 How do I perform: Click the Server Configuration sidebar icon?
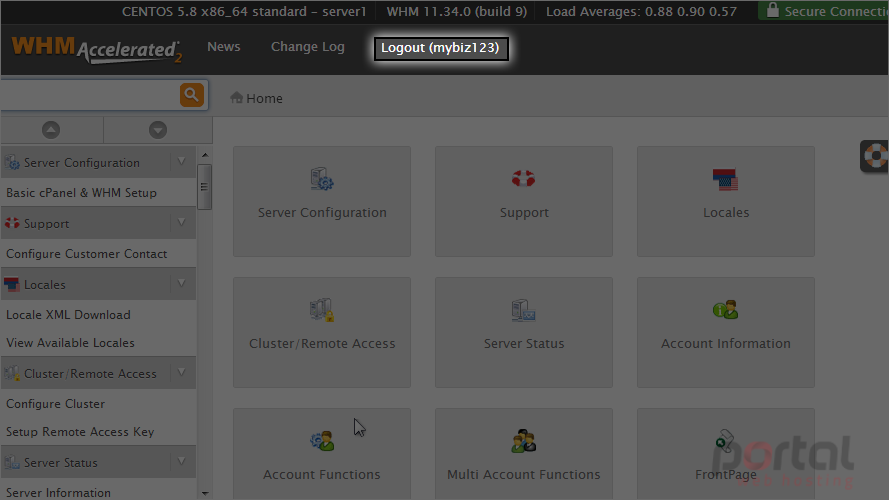(12, 163)
